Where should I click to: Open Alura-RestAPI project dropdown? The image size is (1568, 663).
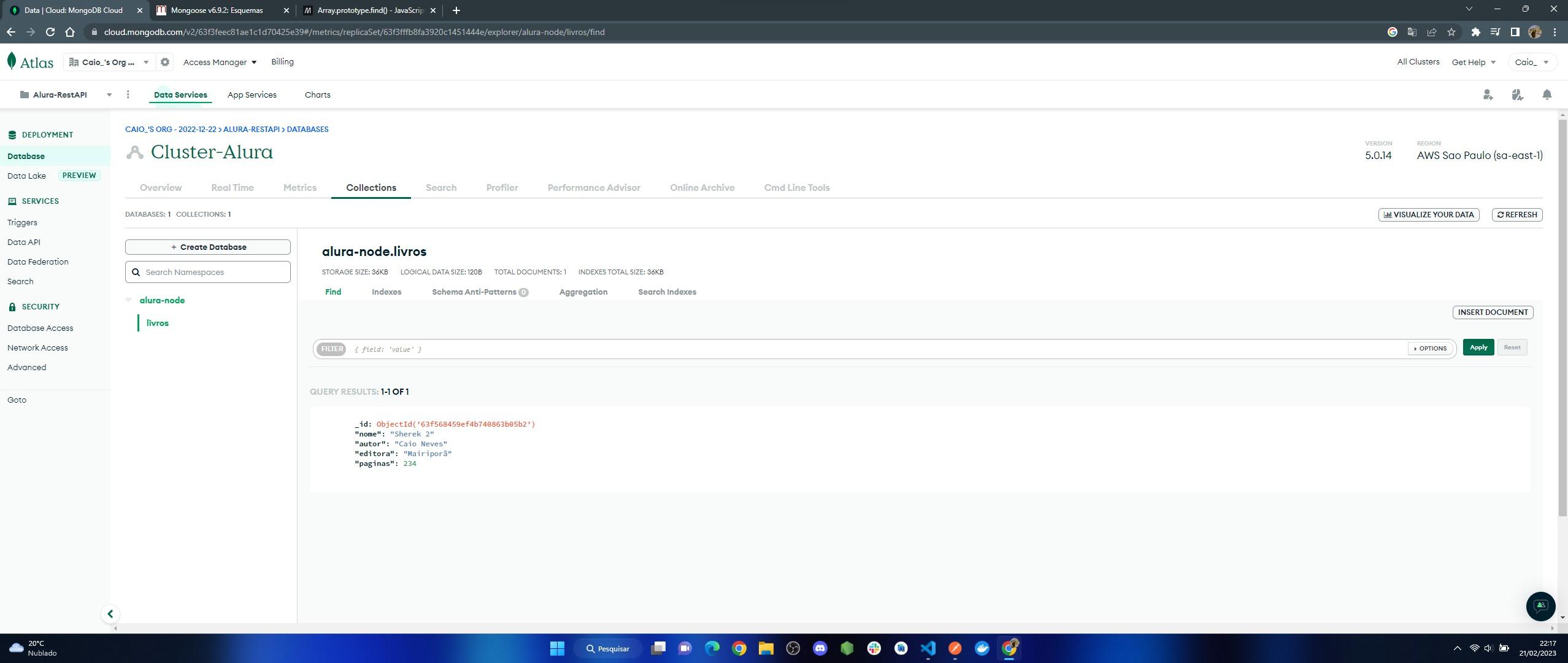point(65,95)
